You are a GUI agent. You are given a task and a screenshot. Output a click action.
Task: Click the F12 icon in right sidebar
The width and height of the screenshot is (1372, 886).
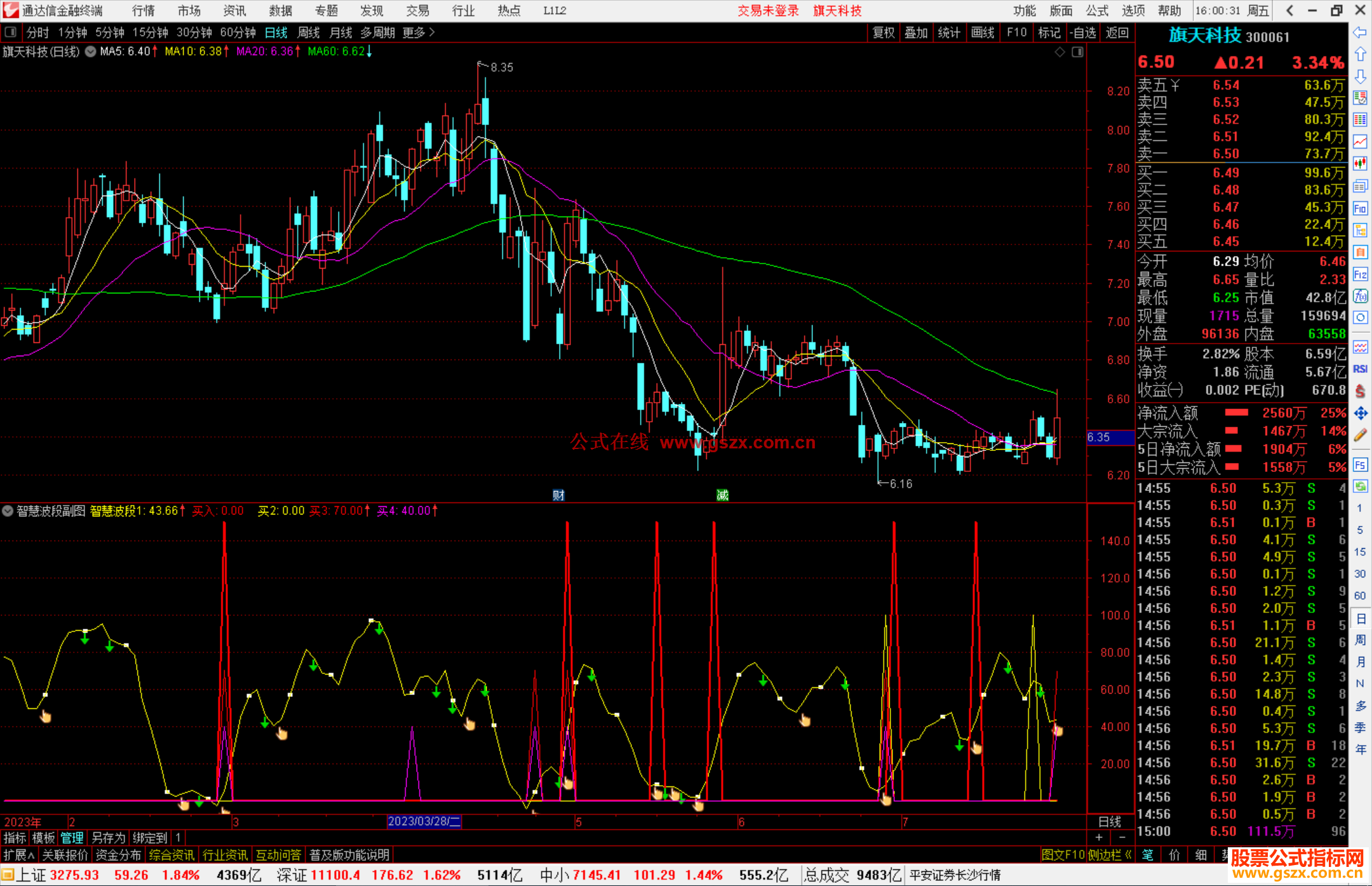coord(1360,274)
